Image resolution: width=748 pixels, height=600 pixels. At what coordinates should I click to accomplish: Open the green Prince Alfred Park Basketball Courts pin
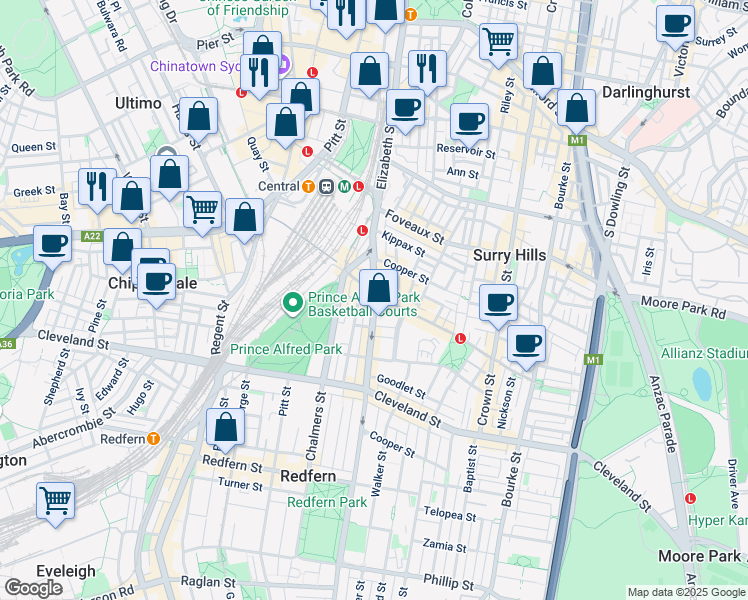pyautogui.click(x=293, y=304)
